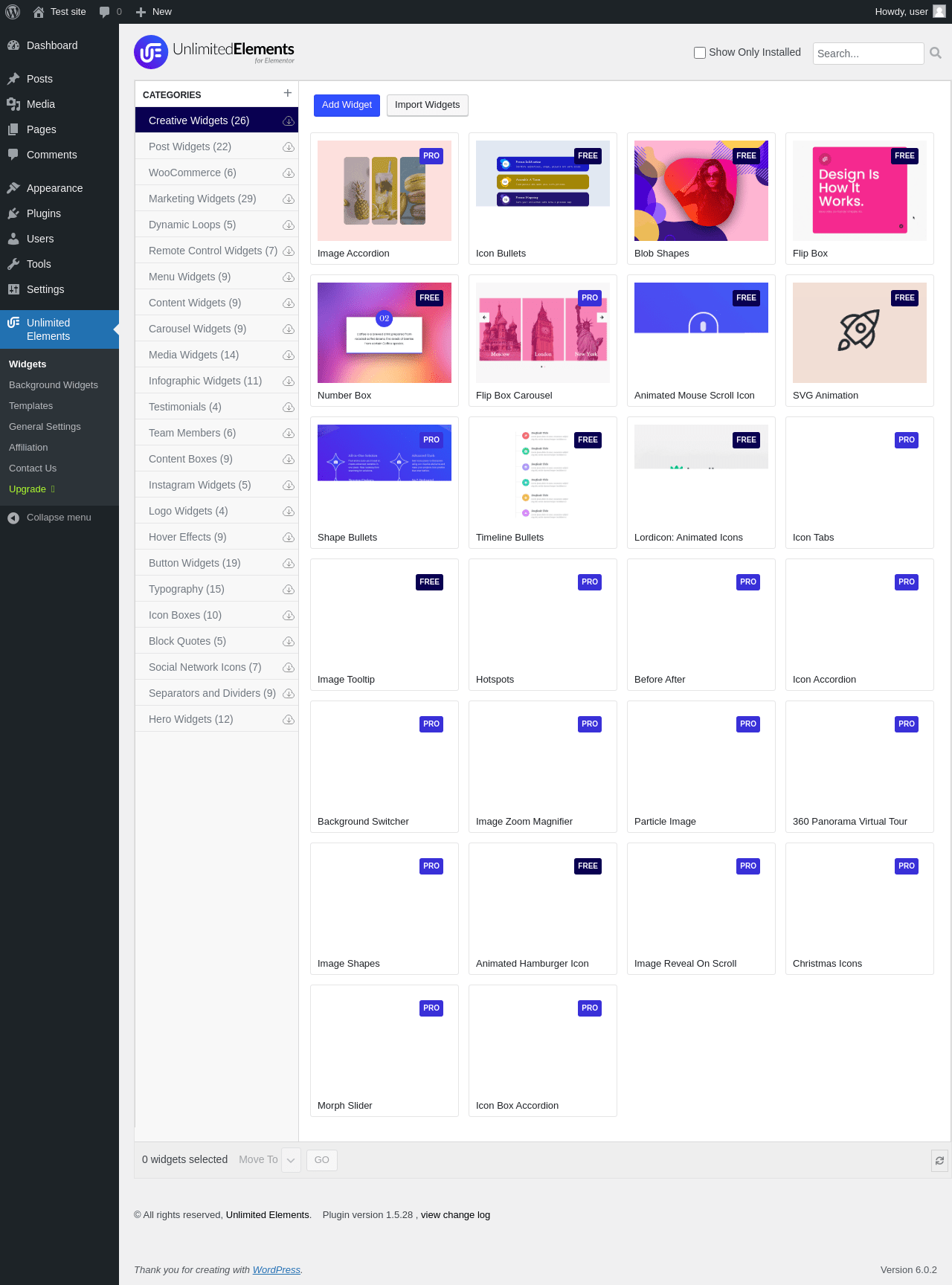Select the Content Boxes (9) category

(216, 460)
